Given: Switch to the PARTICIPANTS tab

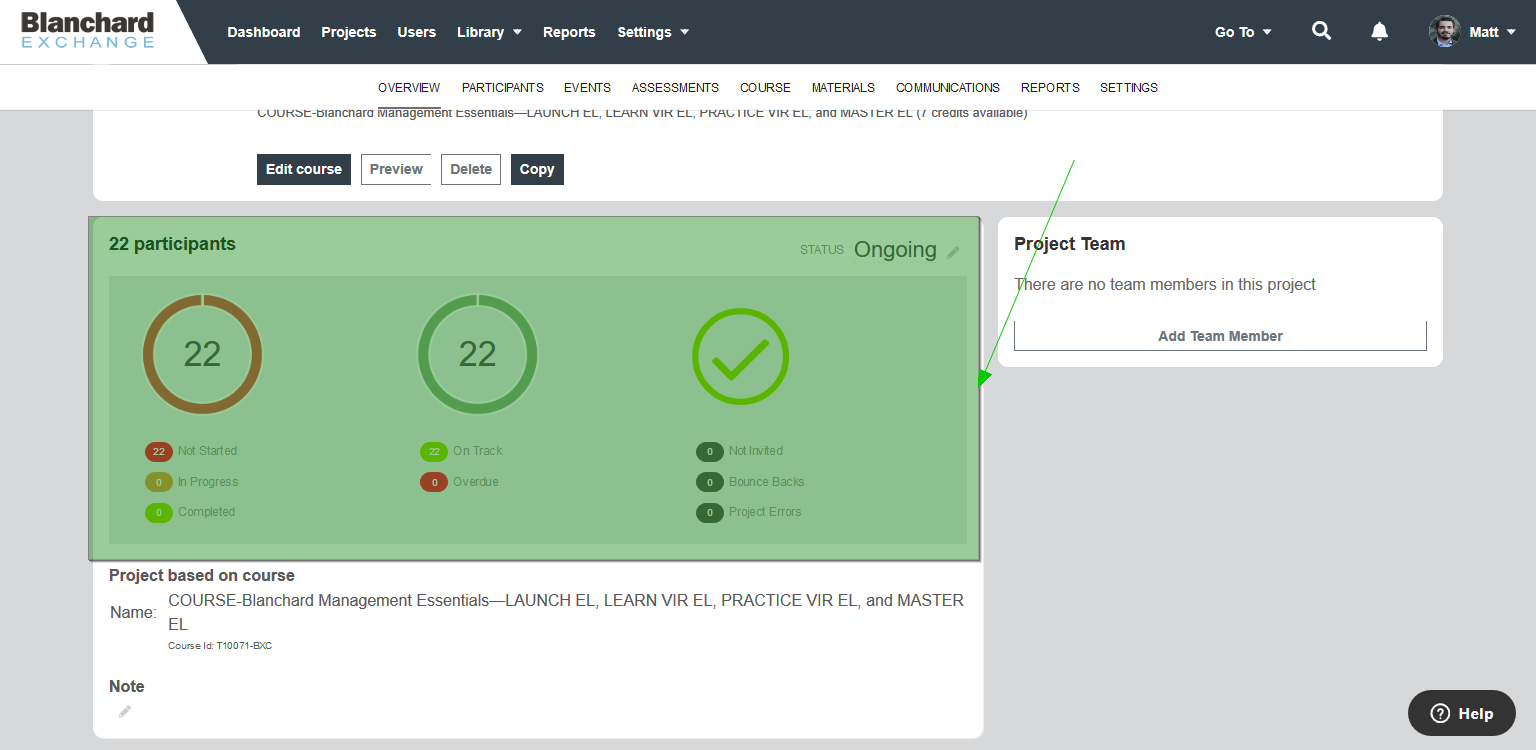Looking at the screenshot, I should [x=503, y=88].
